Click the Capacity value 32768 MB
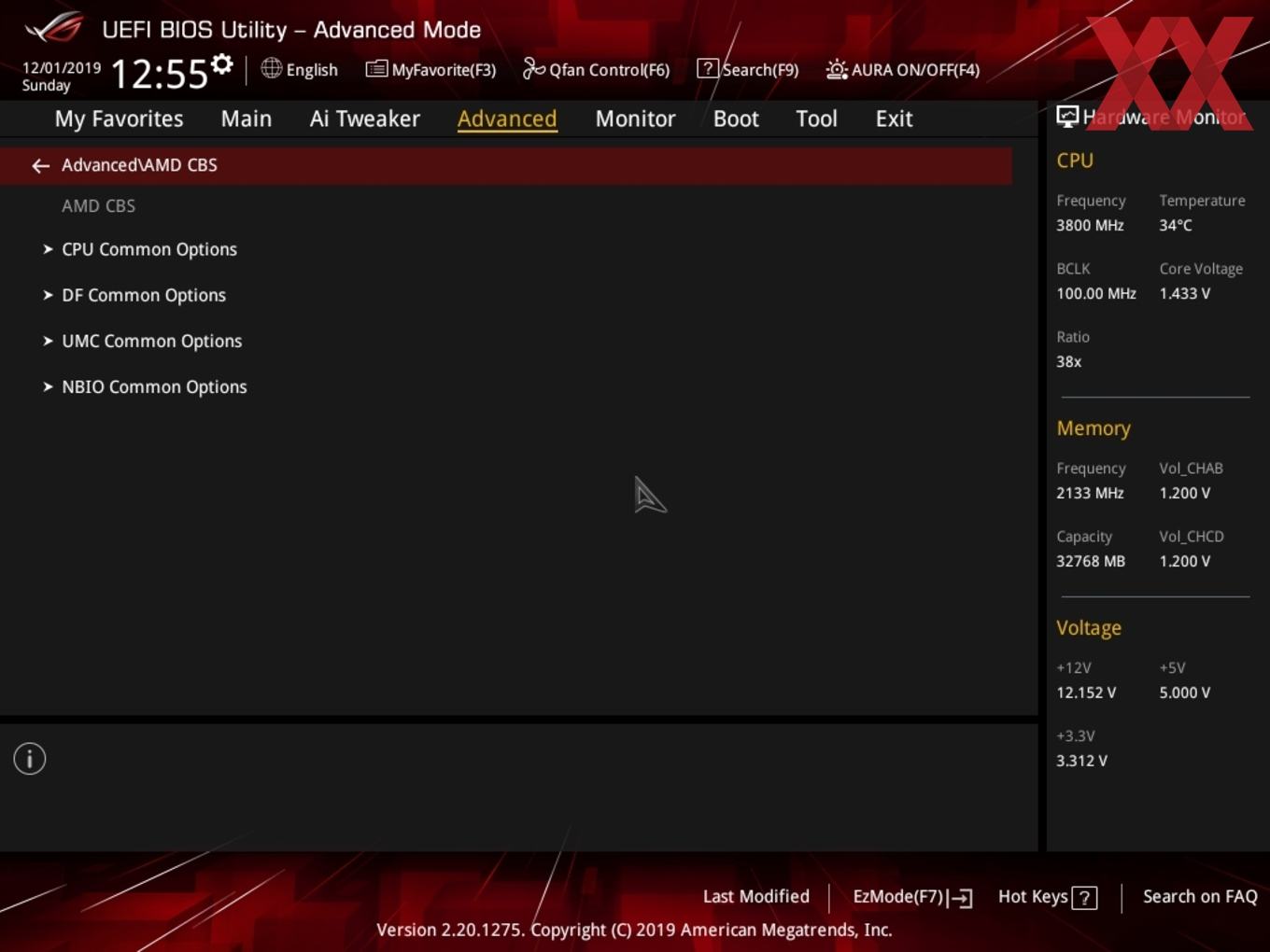Image resolution: width=1270 pixels, height=952 pixels. tap(1091, 561)
